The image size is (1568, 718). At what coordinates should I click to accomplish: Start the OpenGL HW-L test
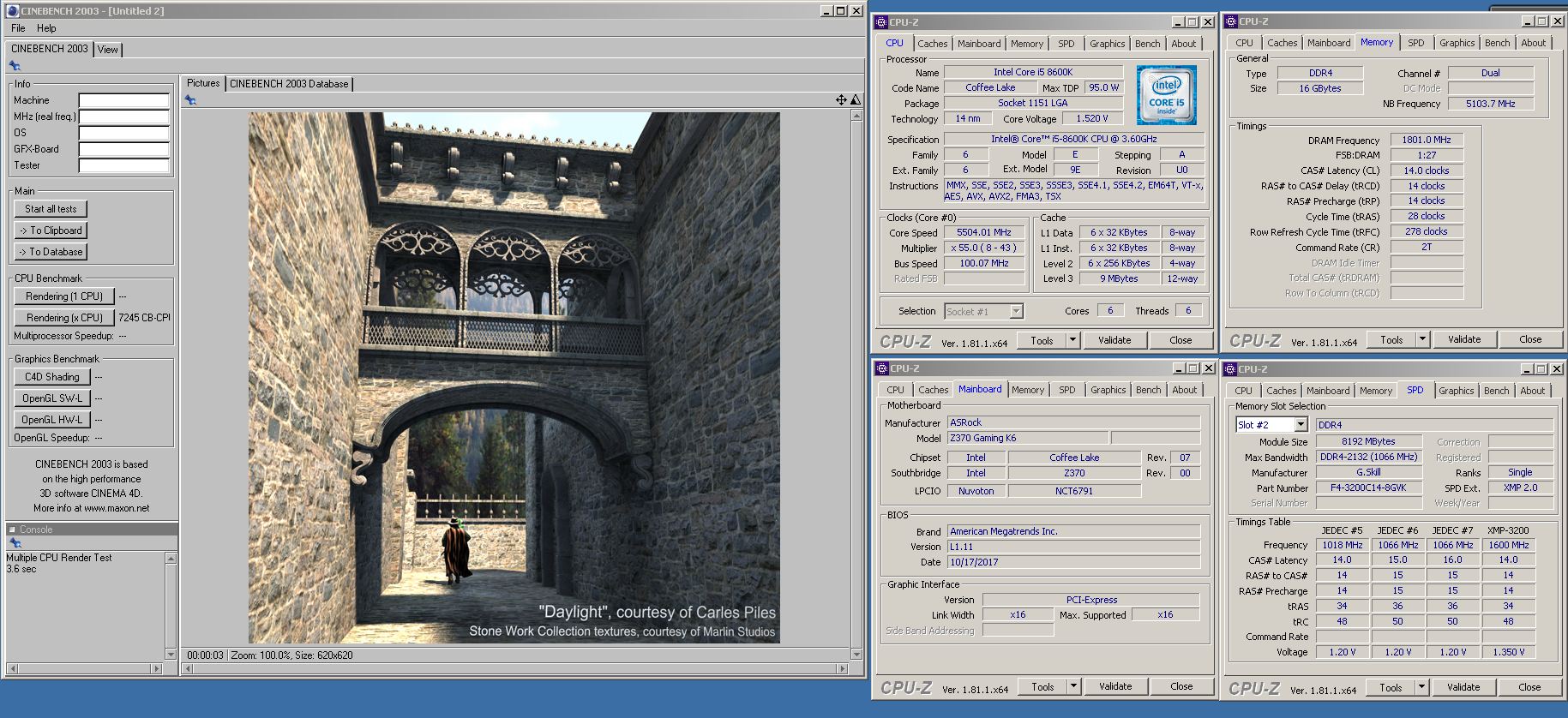(x=52, y=420)
